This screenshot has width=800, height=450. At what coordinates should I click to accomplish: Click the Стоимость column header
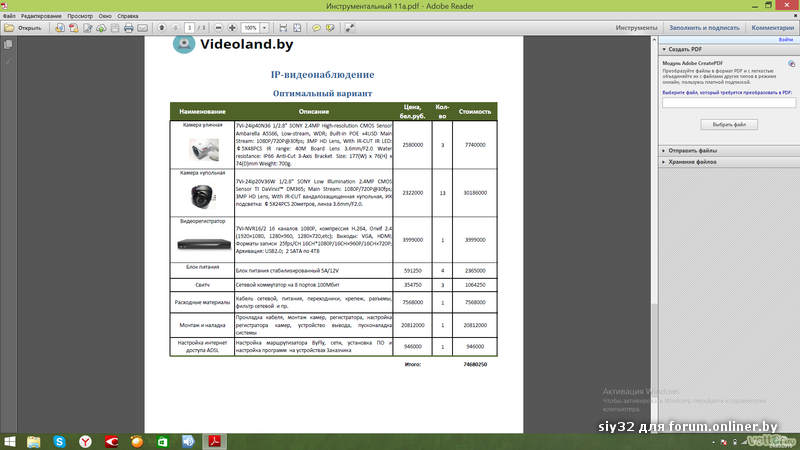click(474, 111)
